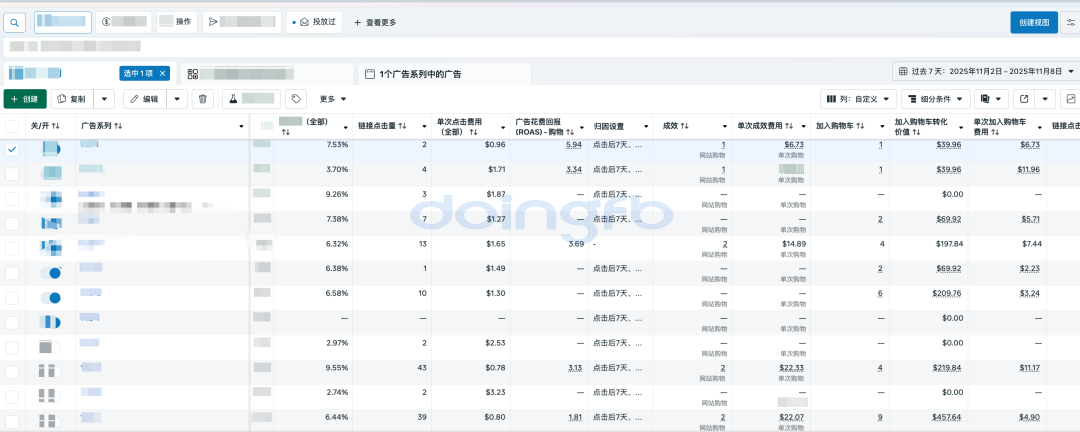The height and width of the screenshot is (432, 1080).
Task: Open the date range picker 过去7天
Action: tap(985, 72)
